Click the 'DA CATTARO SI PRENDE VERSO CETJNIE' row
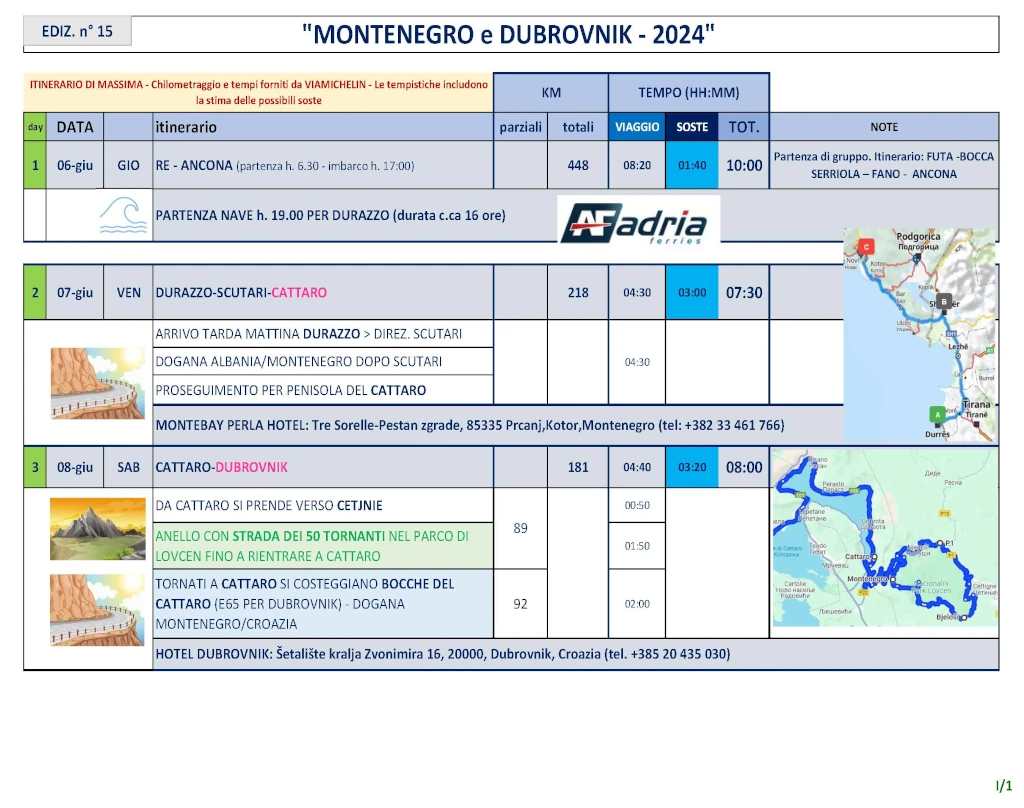Image resolution: width=1024 pixels, height=808 pixels. pos(323,506)
